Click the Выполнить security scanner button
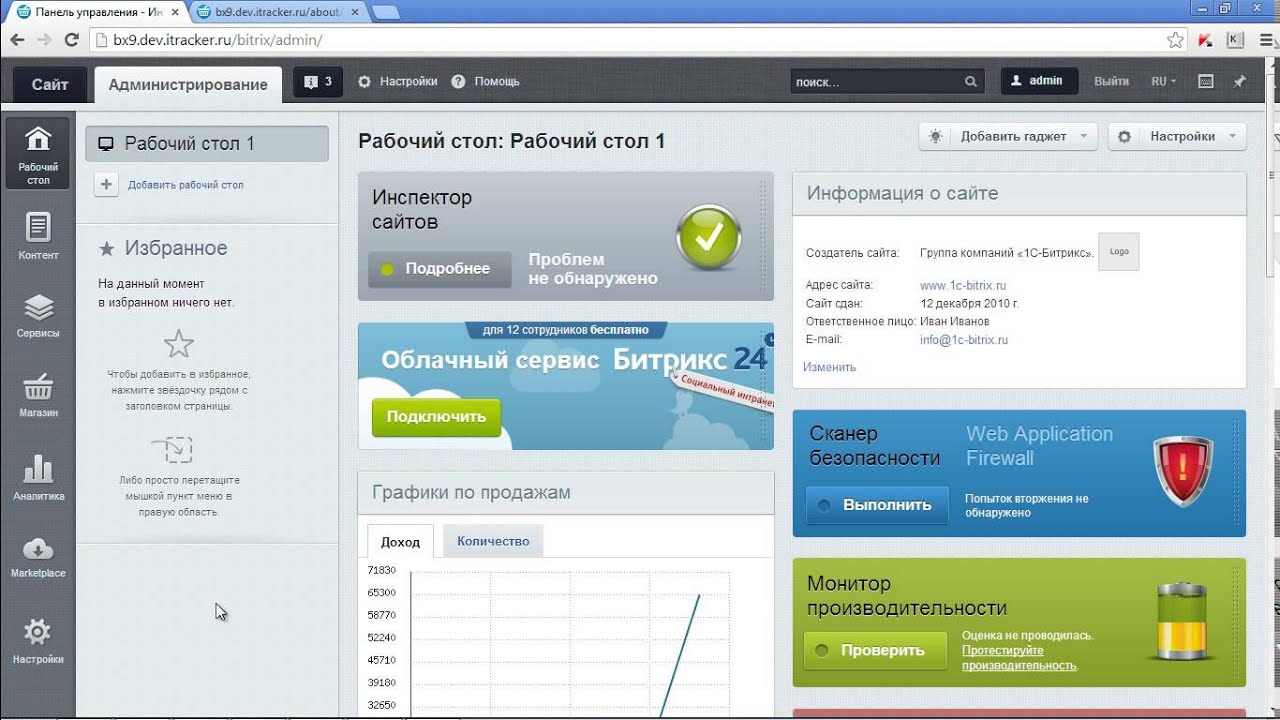Screen dimensions: 1280x720 [x=877, y=505]
